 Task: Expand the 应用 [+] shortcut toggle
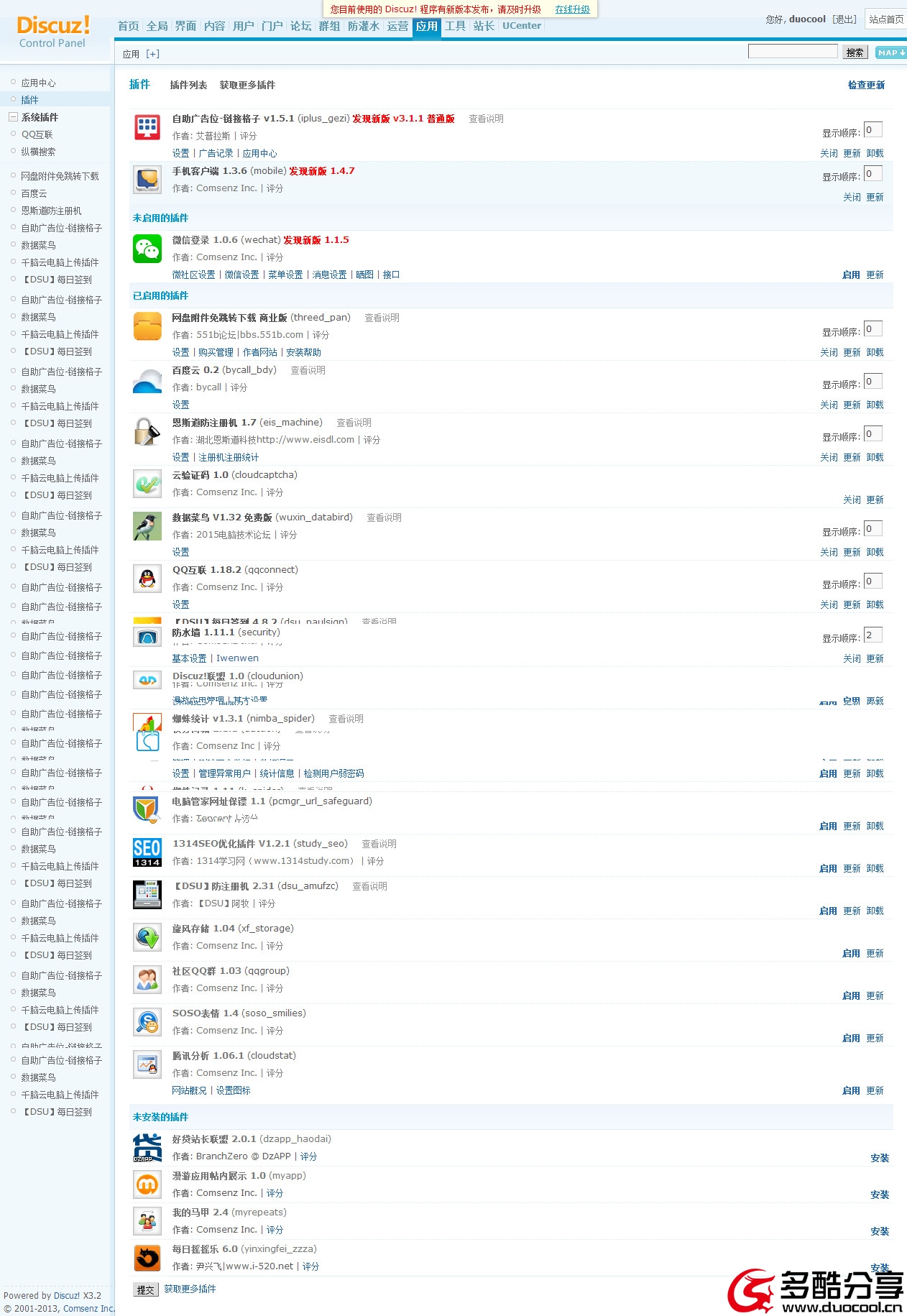point(152,54)
